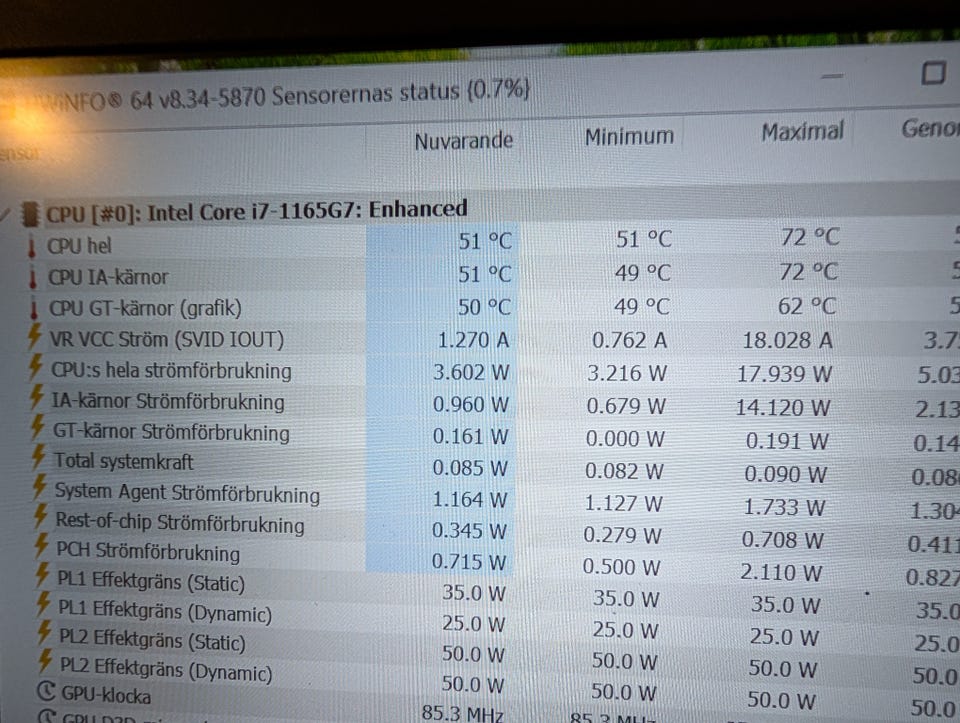The width and height of the screenshot is (960, 723).
Task: Click the maximum value 2.110 W
Action: 781,572
